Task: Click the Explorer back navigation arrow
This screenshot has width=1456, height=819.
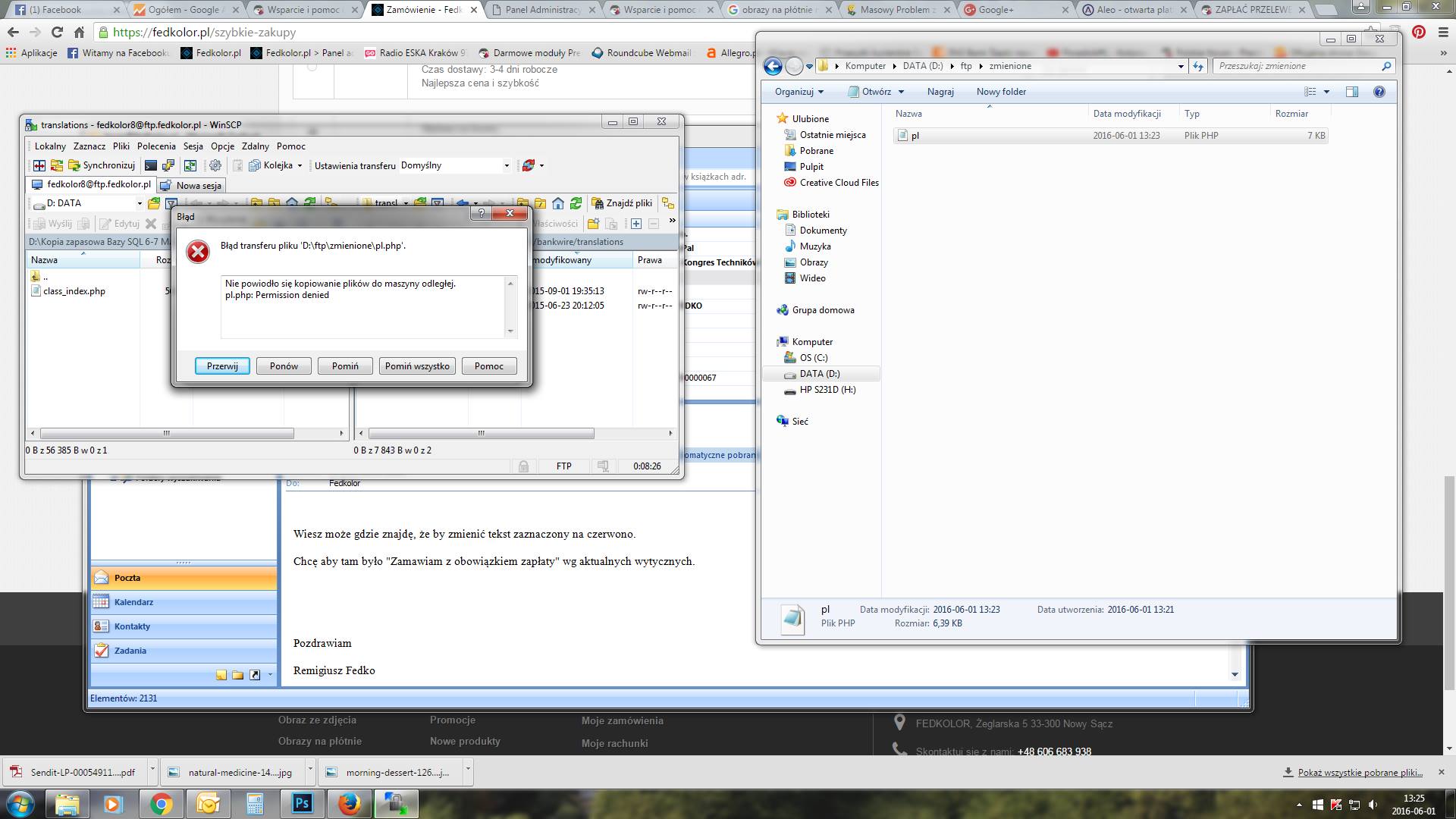Action: 773,67
